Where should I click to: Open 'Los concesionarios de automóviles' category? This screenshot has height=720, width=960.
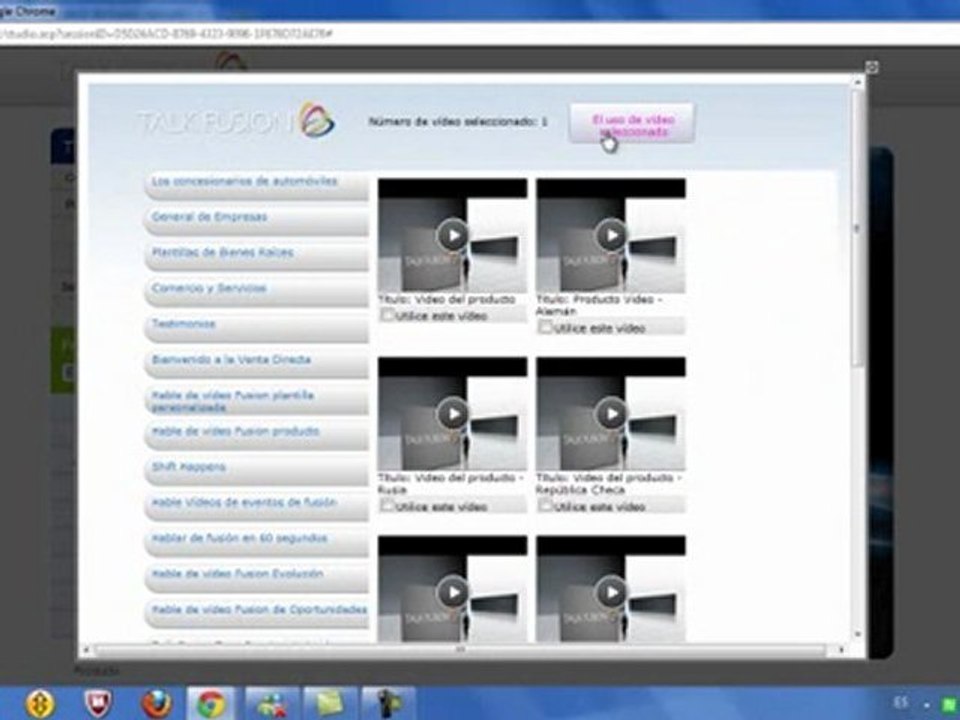pos(257,186)
